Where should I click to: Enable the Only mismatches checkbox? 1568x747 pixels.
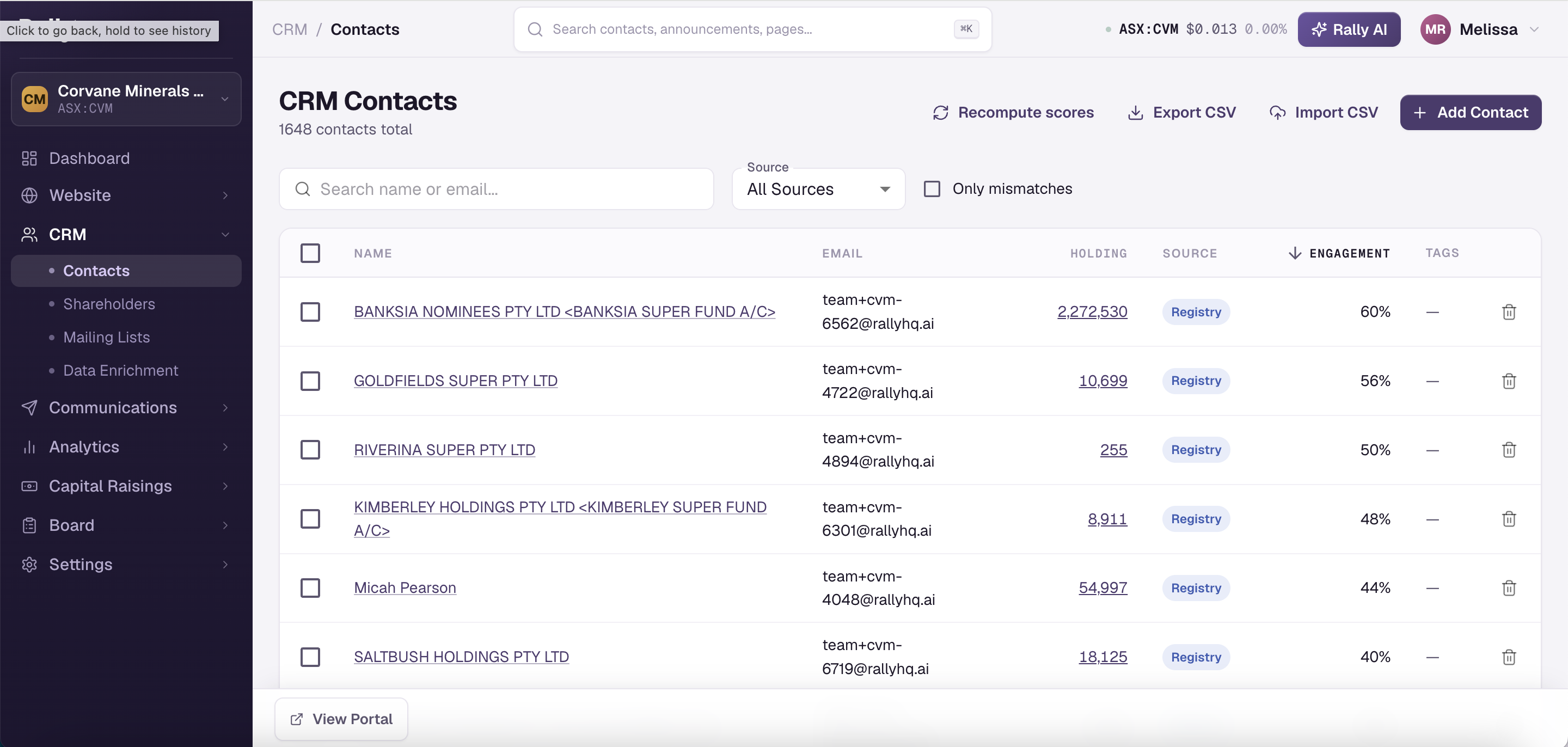932,189
